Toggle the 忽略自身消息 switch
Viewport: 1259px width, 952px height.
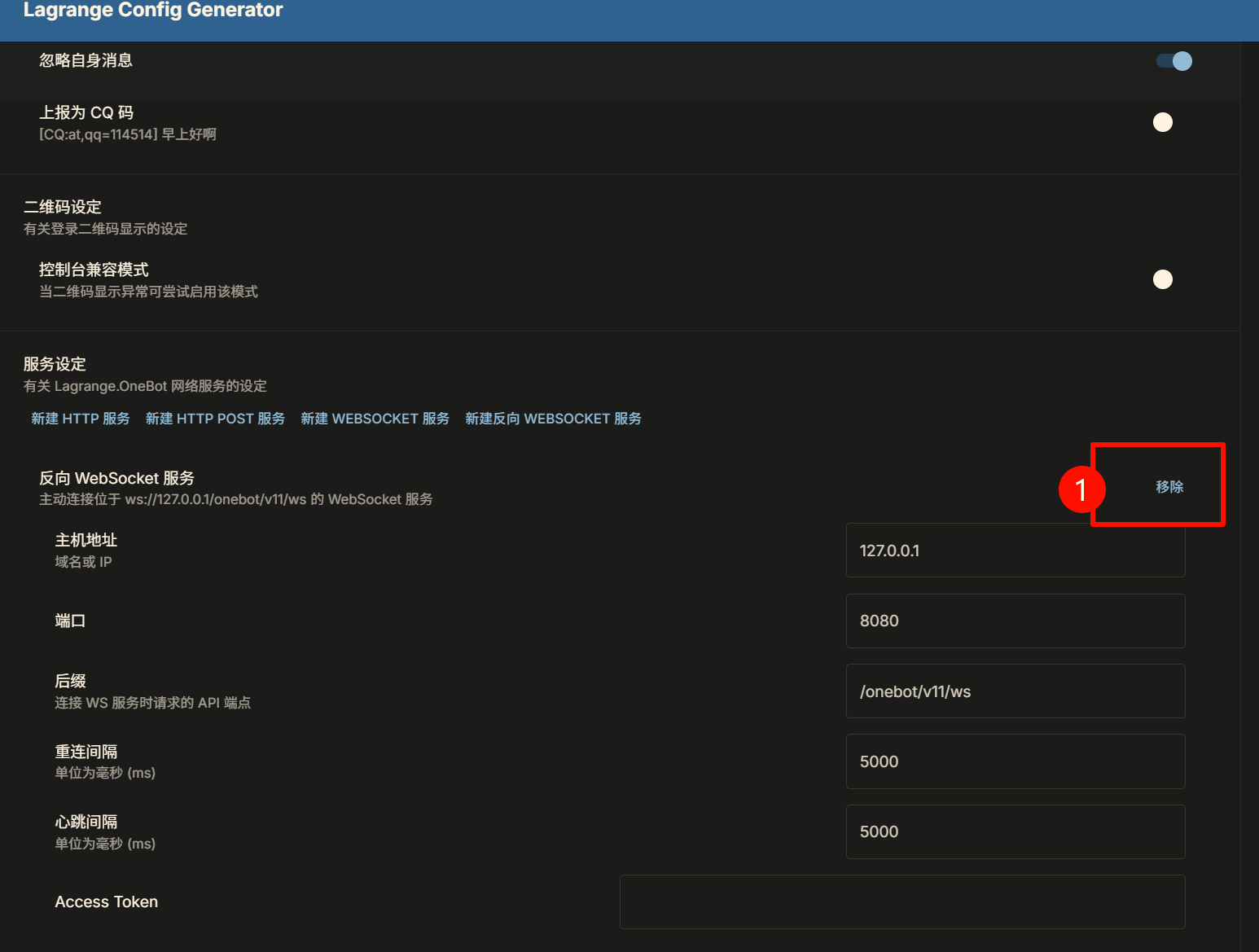1173,61
